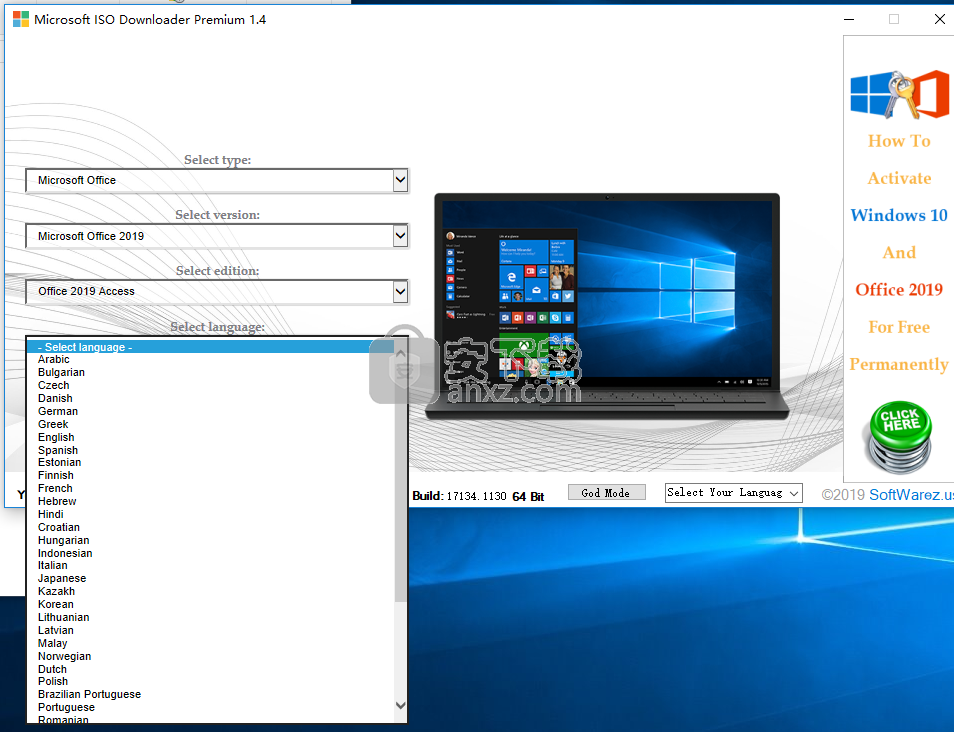
Task: Open the Select Your Language combo box
Action: point(734,493)
